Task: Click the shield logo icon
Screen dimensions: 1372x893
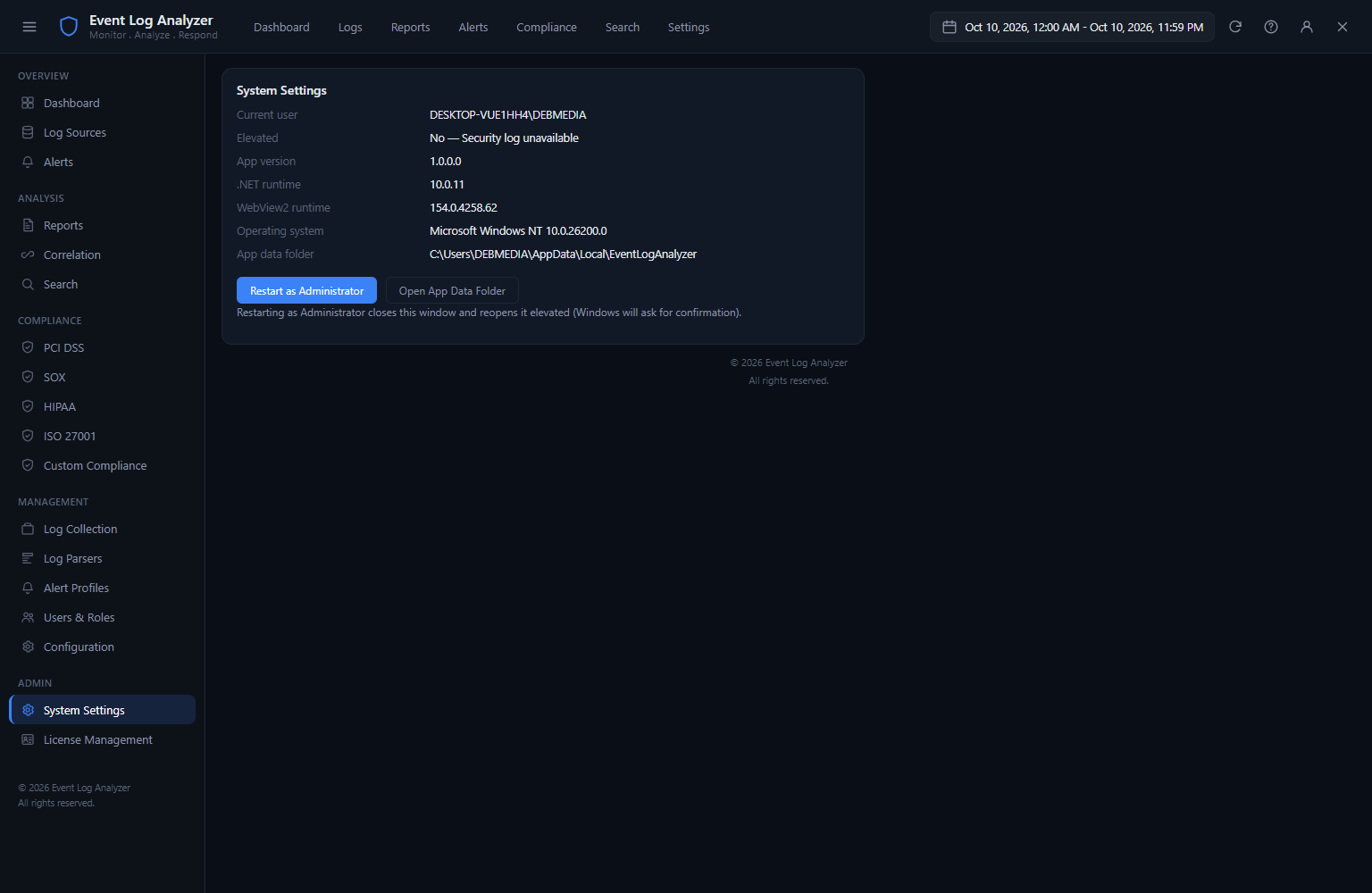Action: (x=69, y=27)
